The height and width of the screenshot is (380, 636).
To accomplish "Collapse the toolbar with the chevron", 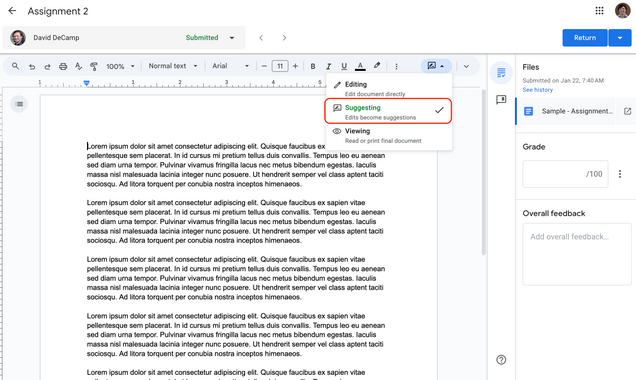I will click(466, 66).
